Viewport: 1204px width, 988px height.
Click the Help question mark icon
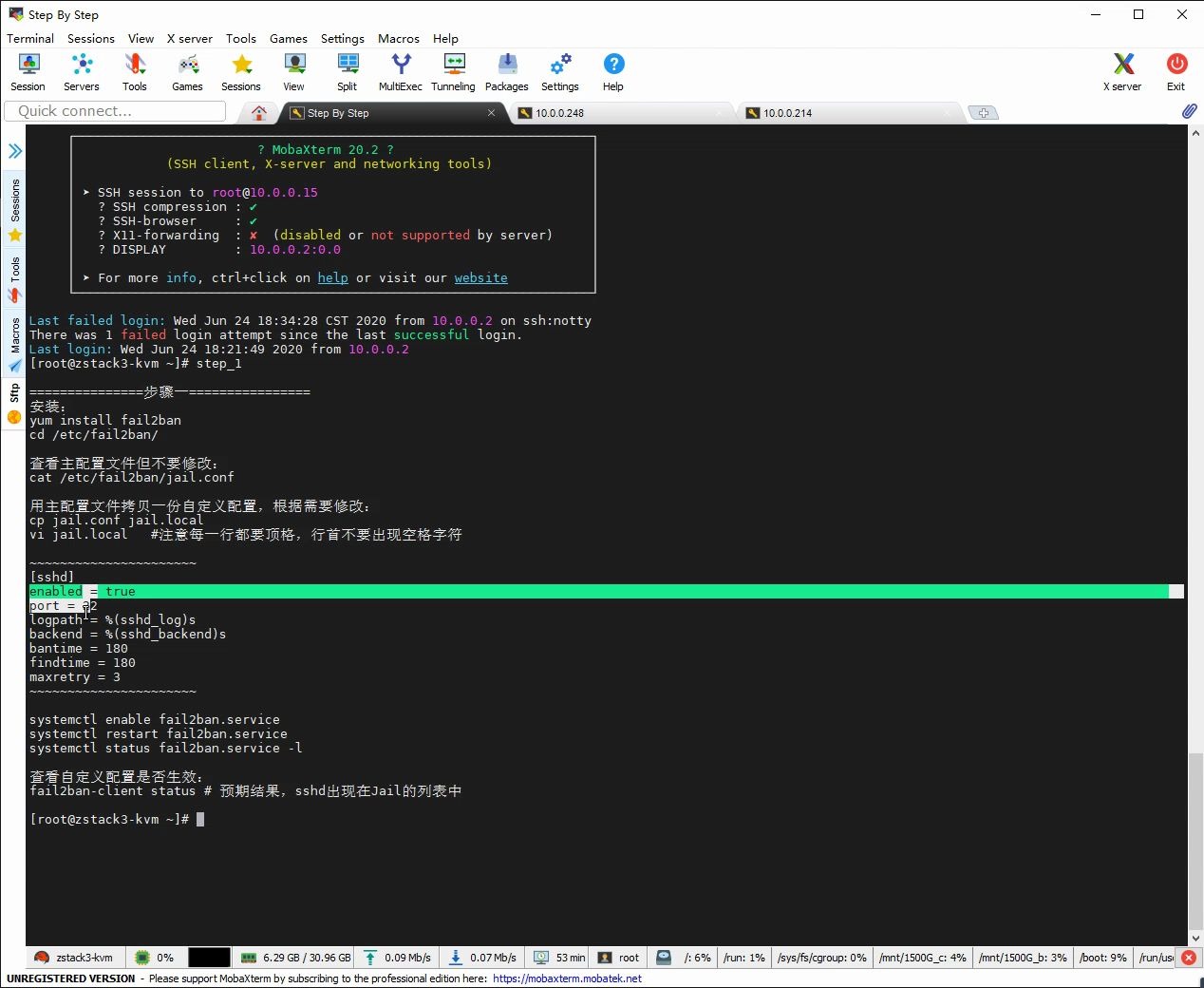[613, 72]
